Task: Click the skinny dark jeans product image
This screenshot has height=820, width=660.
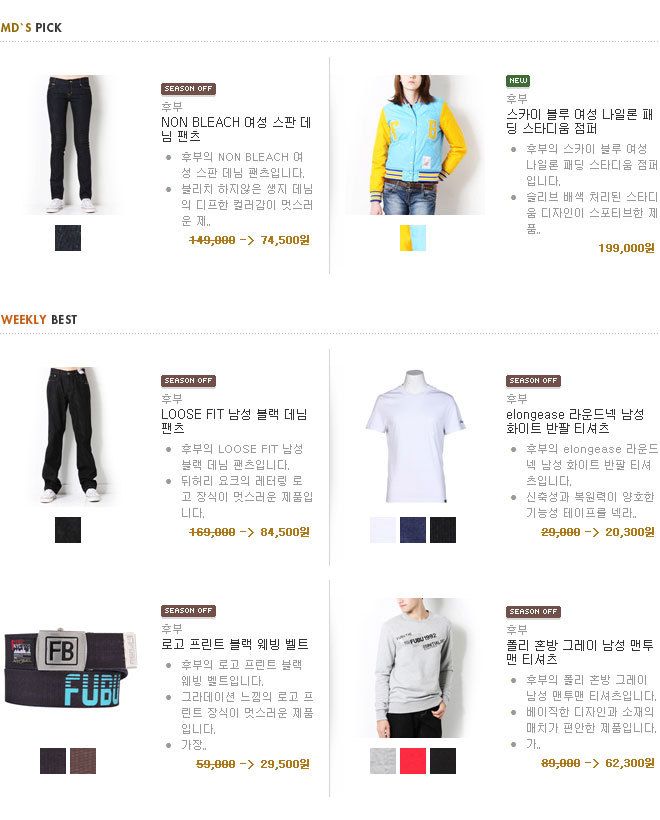Action: (70, 144)
